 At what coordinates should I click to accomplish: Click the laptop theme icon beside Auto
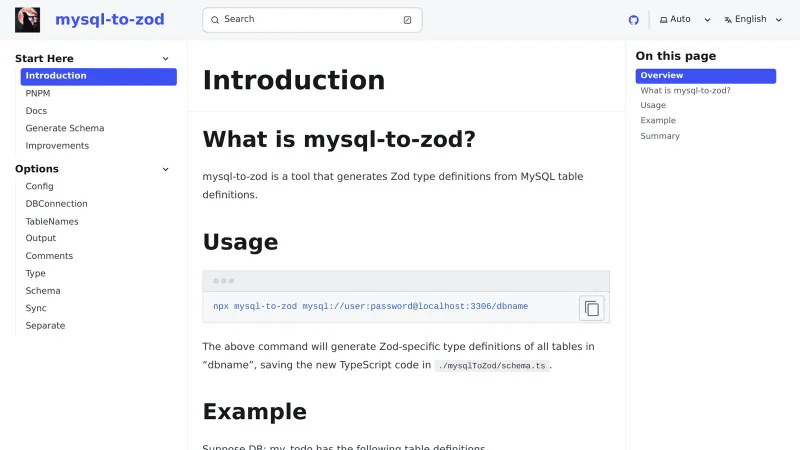click(x=664, y=20)
